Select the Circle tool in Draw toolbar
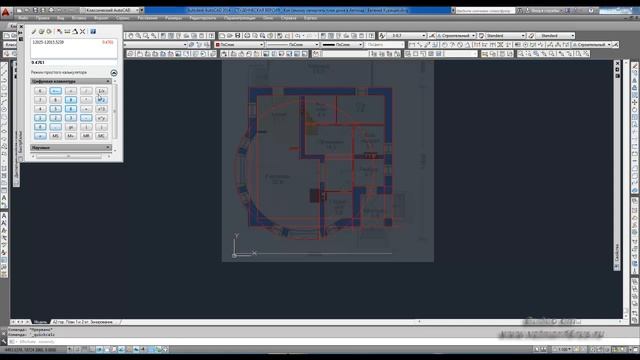This screenshot has width=640, height=360. pyautogui.click(x=4, y=109)
